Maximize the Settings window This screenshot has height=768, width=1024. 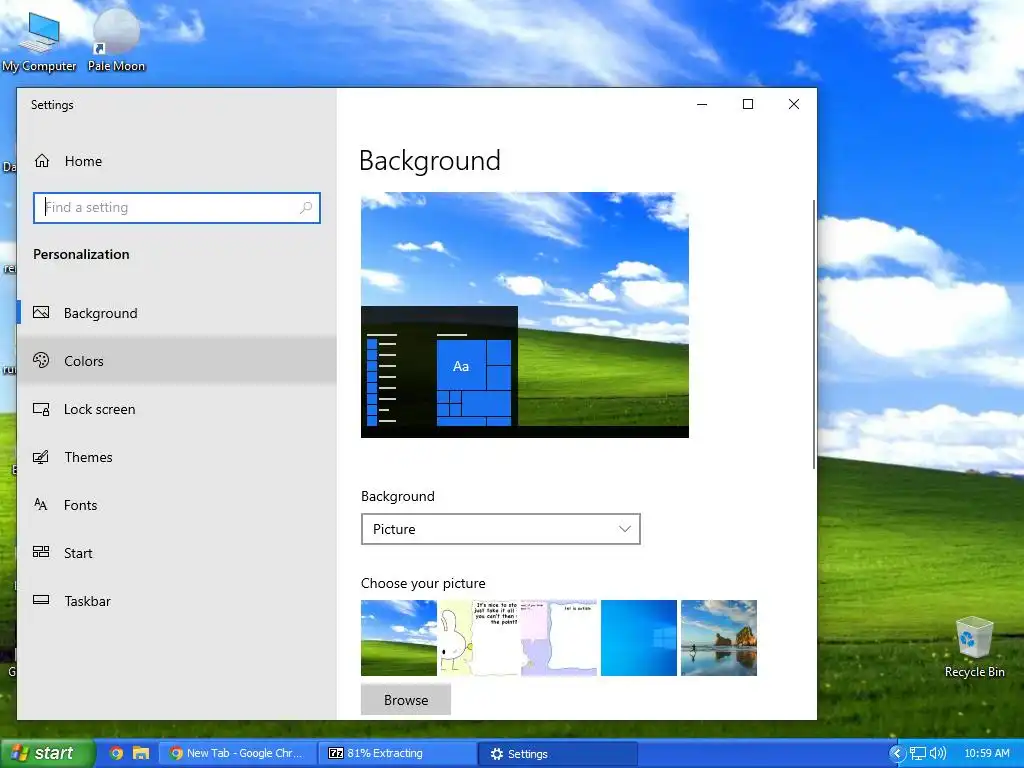click(748, 104)
